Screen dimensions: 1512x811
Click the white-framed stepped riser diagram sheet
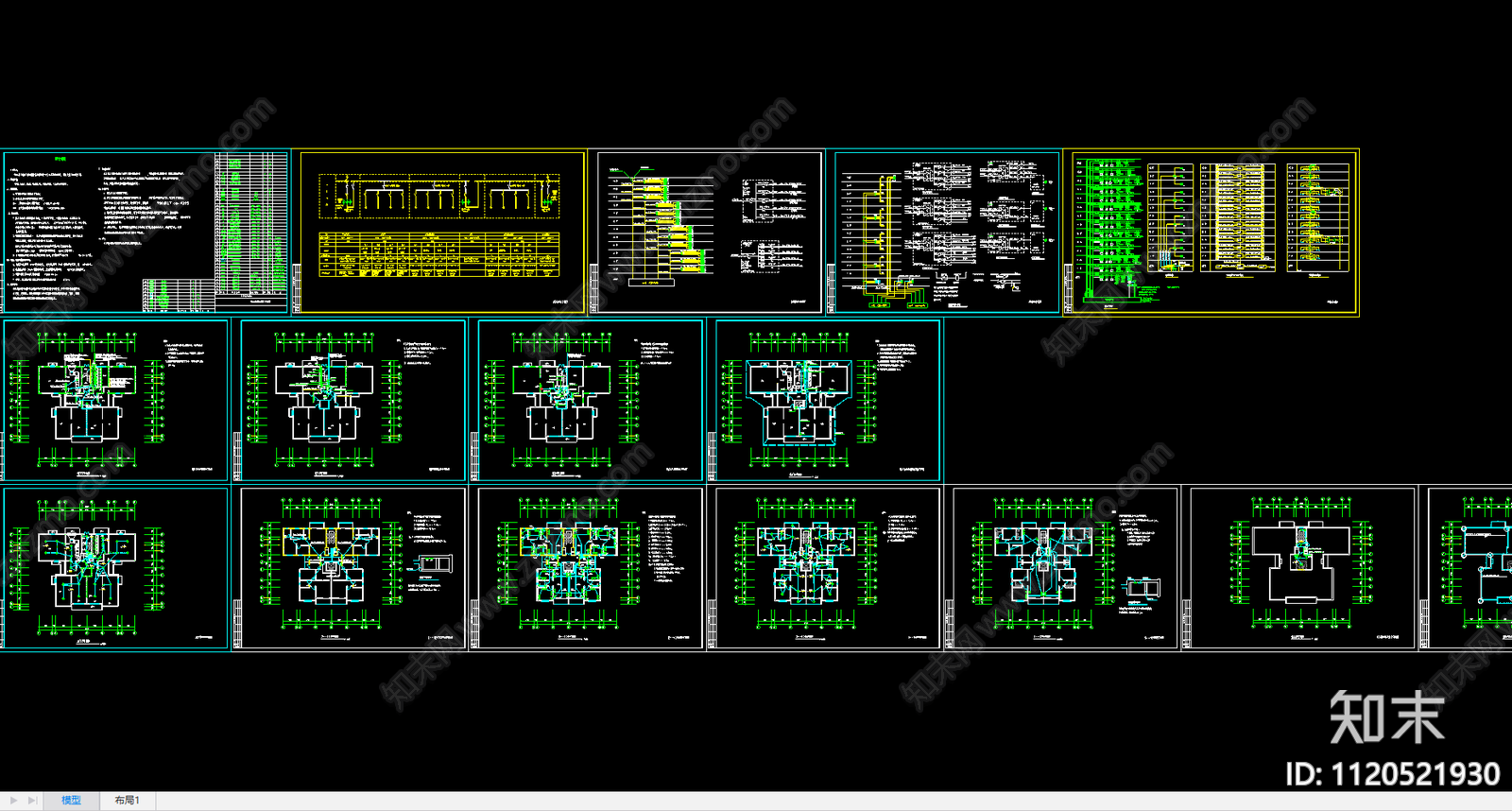pyautogui.click(x=709, y=232)
